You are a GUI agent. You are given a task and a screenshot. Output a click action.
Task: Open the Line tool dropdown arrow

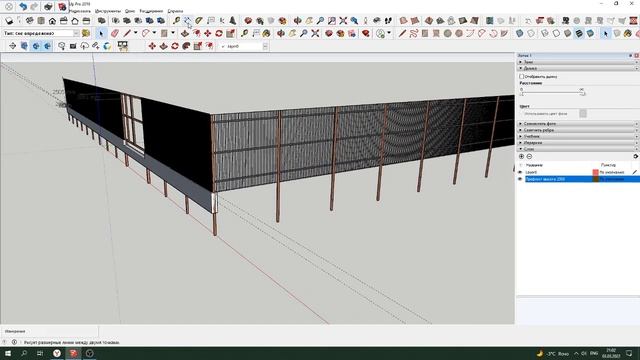point(136,33)
